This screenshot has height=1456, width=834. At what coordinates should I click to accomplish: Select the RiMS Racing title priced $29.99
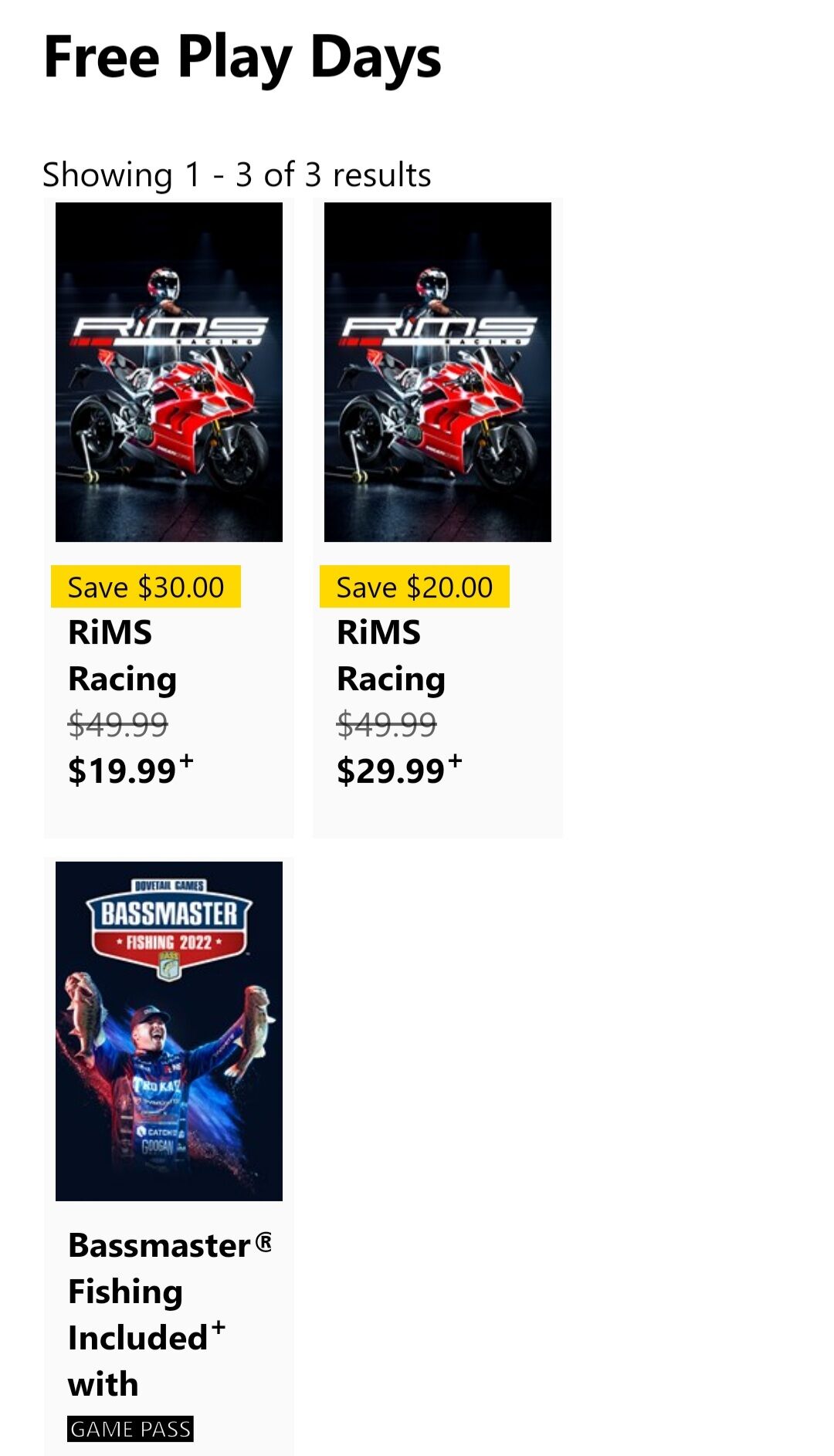tap(391, 655)
